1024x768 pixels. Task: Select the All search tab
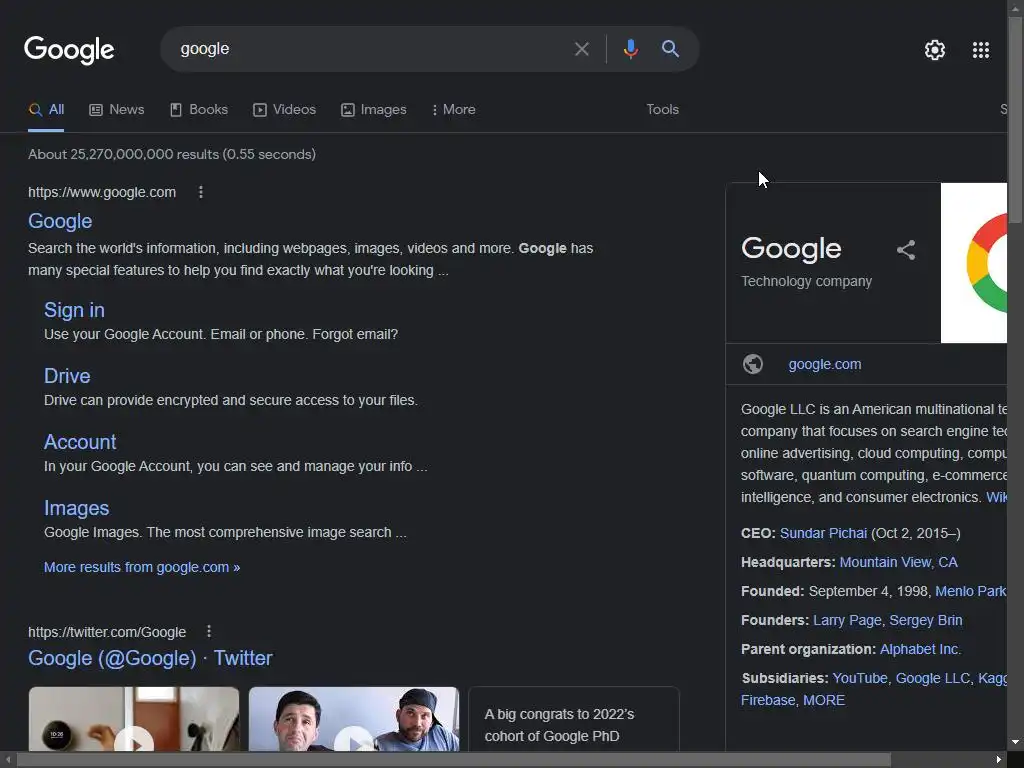pos(46,110)
